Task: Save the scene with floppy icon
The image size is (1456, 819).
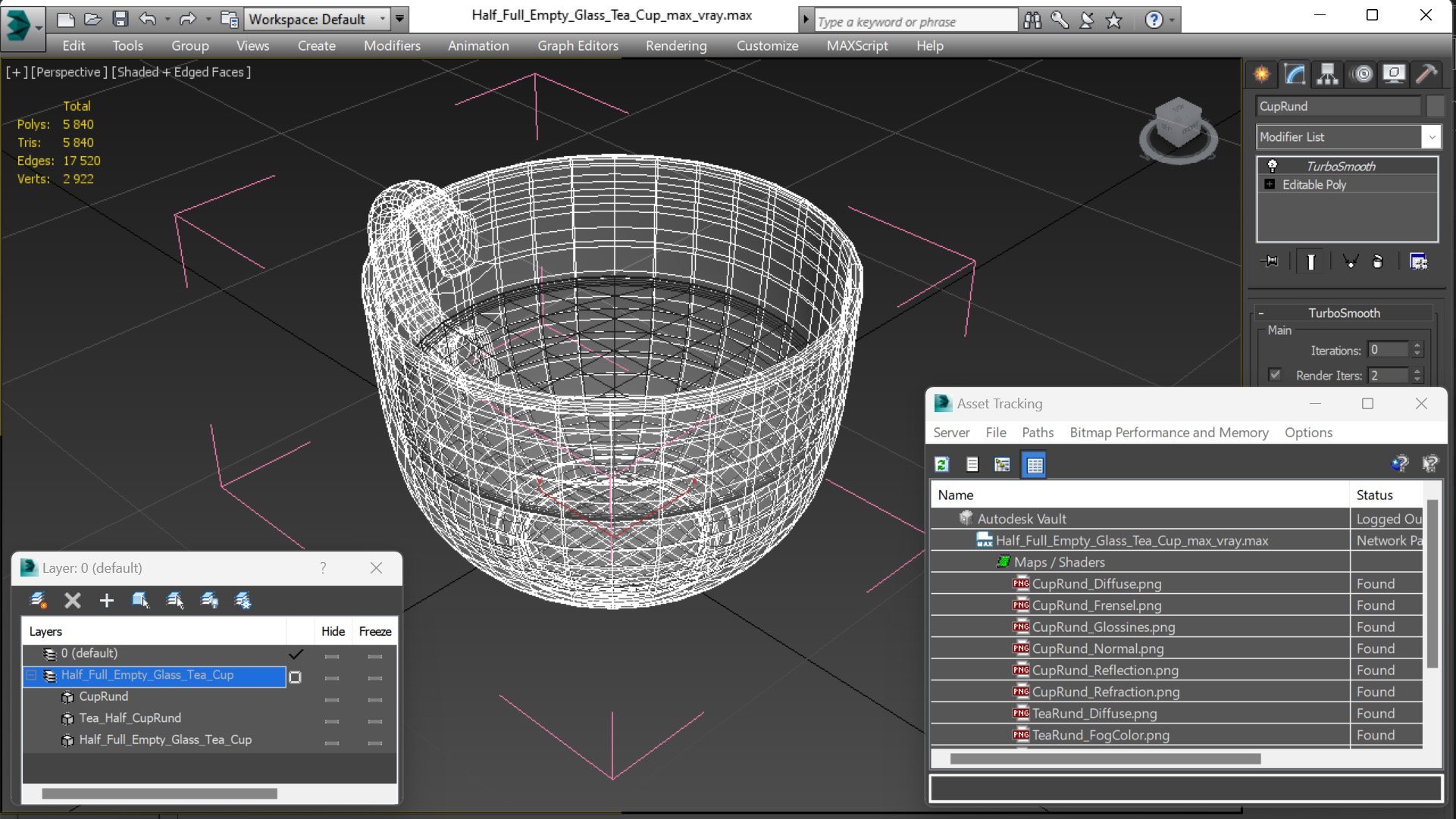Action: [x=120, y=19]
